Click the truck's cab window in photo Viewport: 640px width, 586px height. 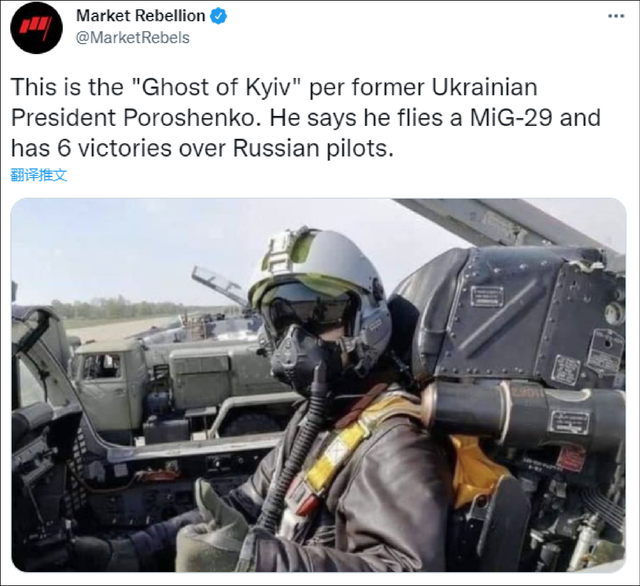(101, 366)
